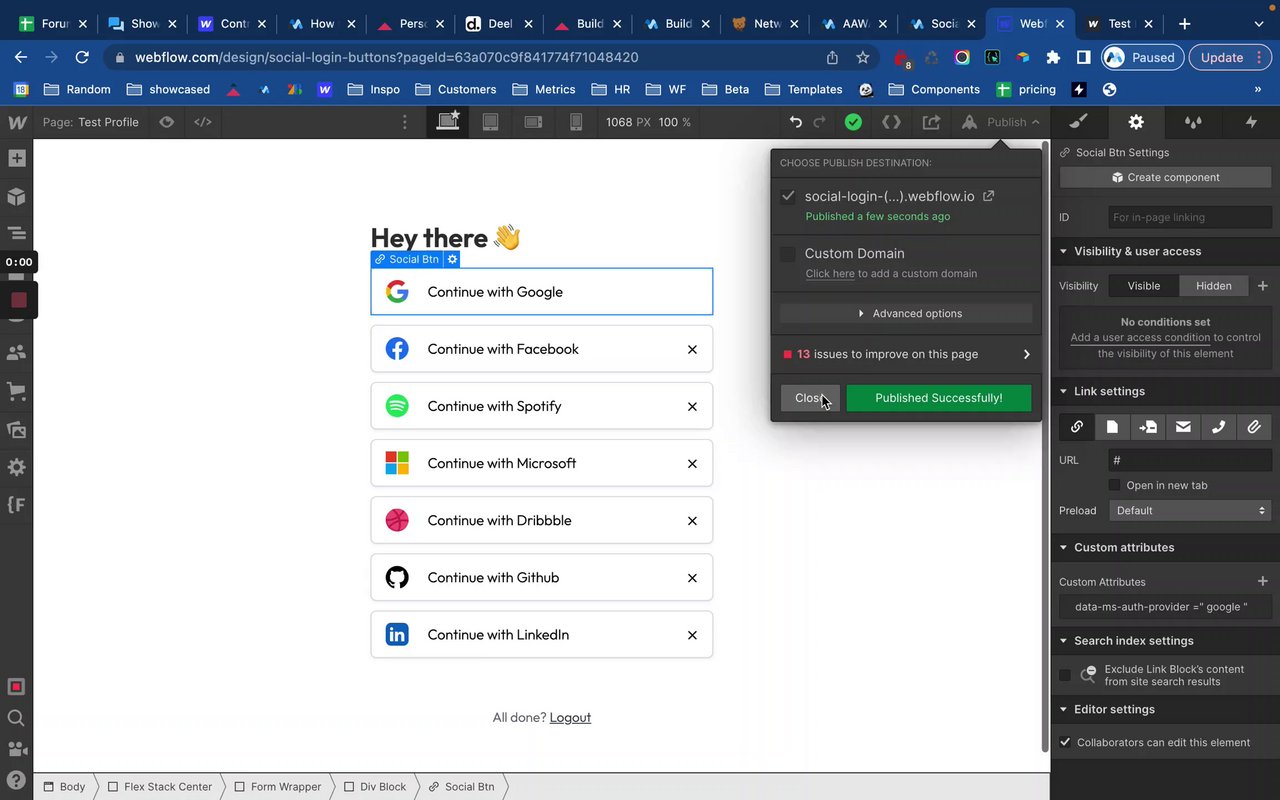Edit the data-ms-auth-provider attribute
Screen dimensions: 1280x800
point(1165,607)
